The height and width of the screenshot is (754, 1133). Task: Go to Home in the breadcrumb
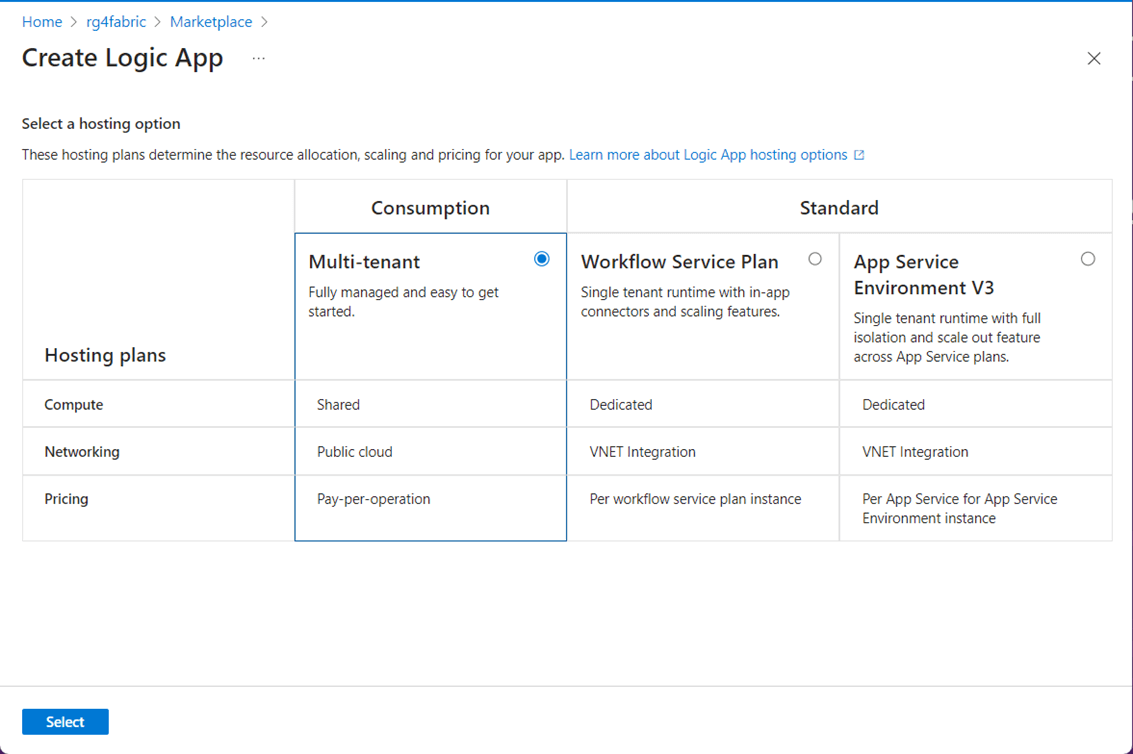coord(42,22)
